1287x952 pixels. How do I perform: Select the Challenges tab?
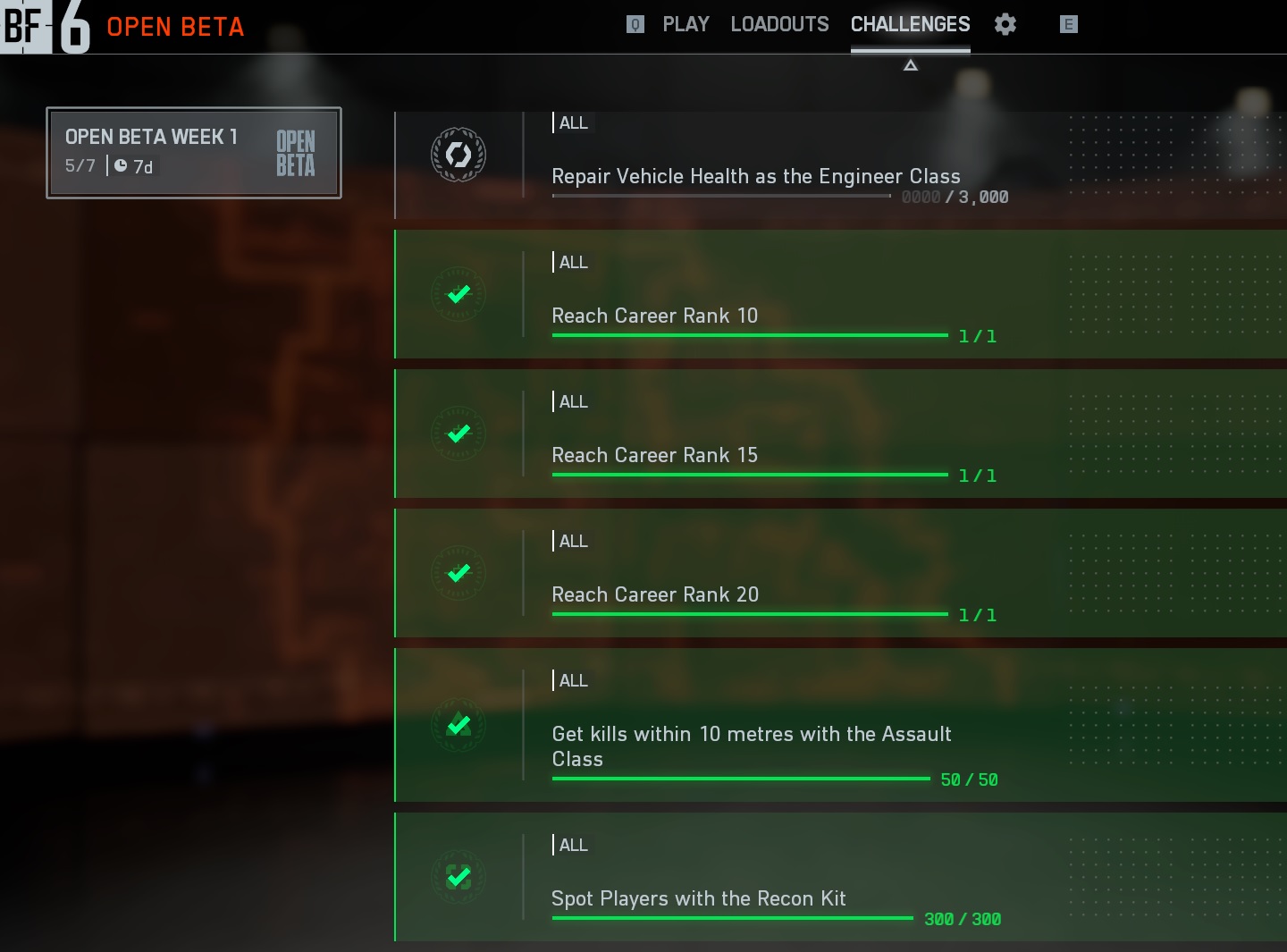click(x=910, y=24)
